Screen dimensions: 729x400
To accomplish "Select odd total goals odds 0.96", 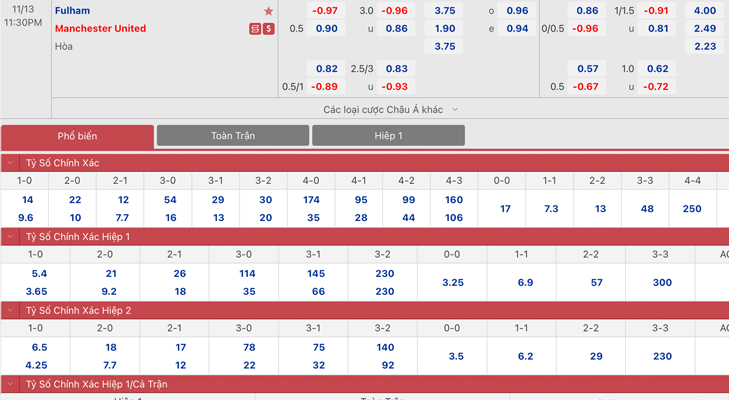I will [517, 11].
